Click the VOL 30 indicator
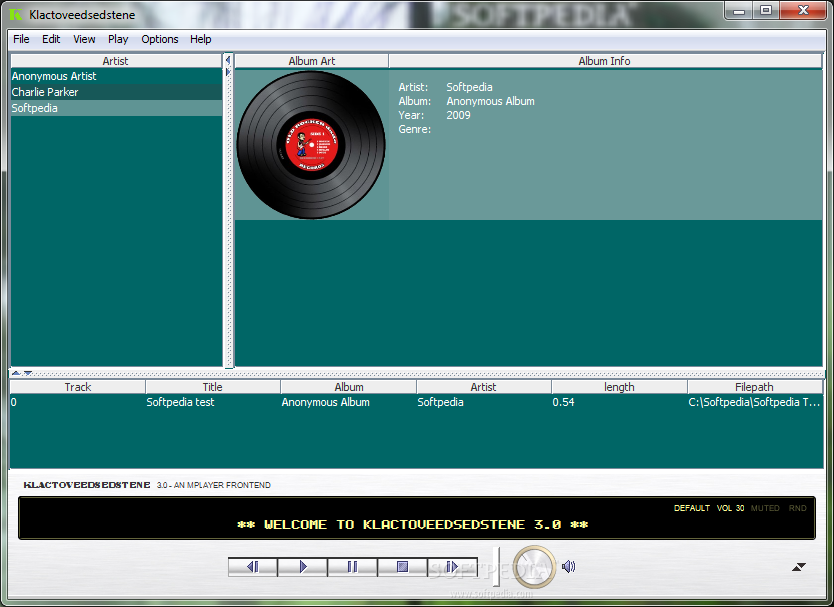This screenshot has width=834, height=607. 730,508
